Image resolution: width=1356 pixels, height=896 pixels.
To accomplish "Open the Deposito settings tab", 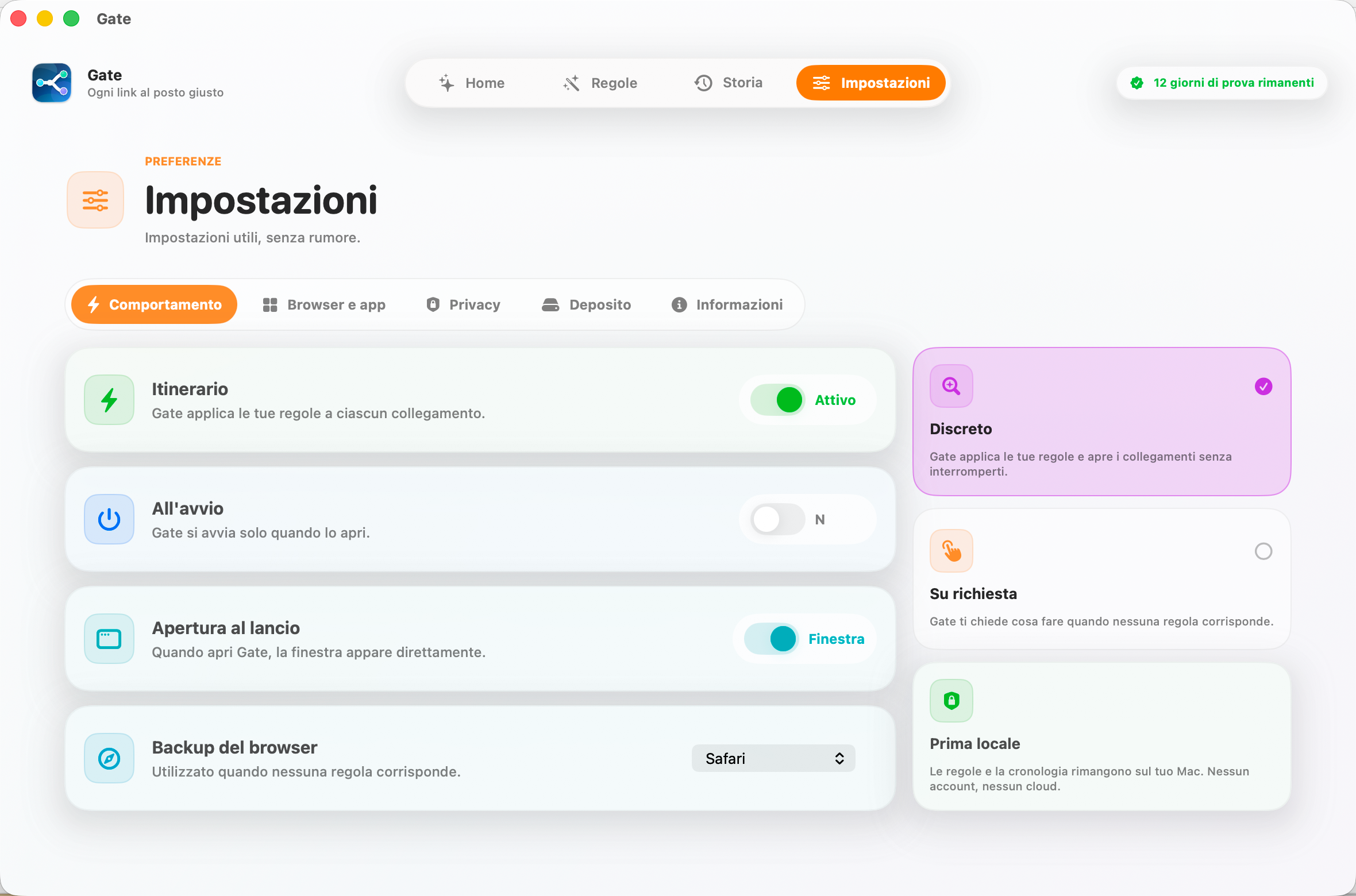I will (586, 305).
